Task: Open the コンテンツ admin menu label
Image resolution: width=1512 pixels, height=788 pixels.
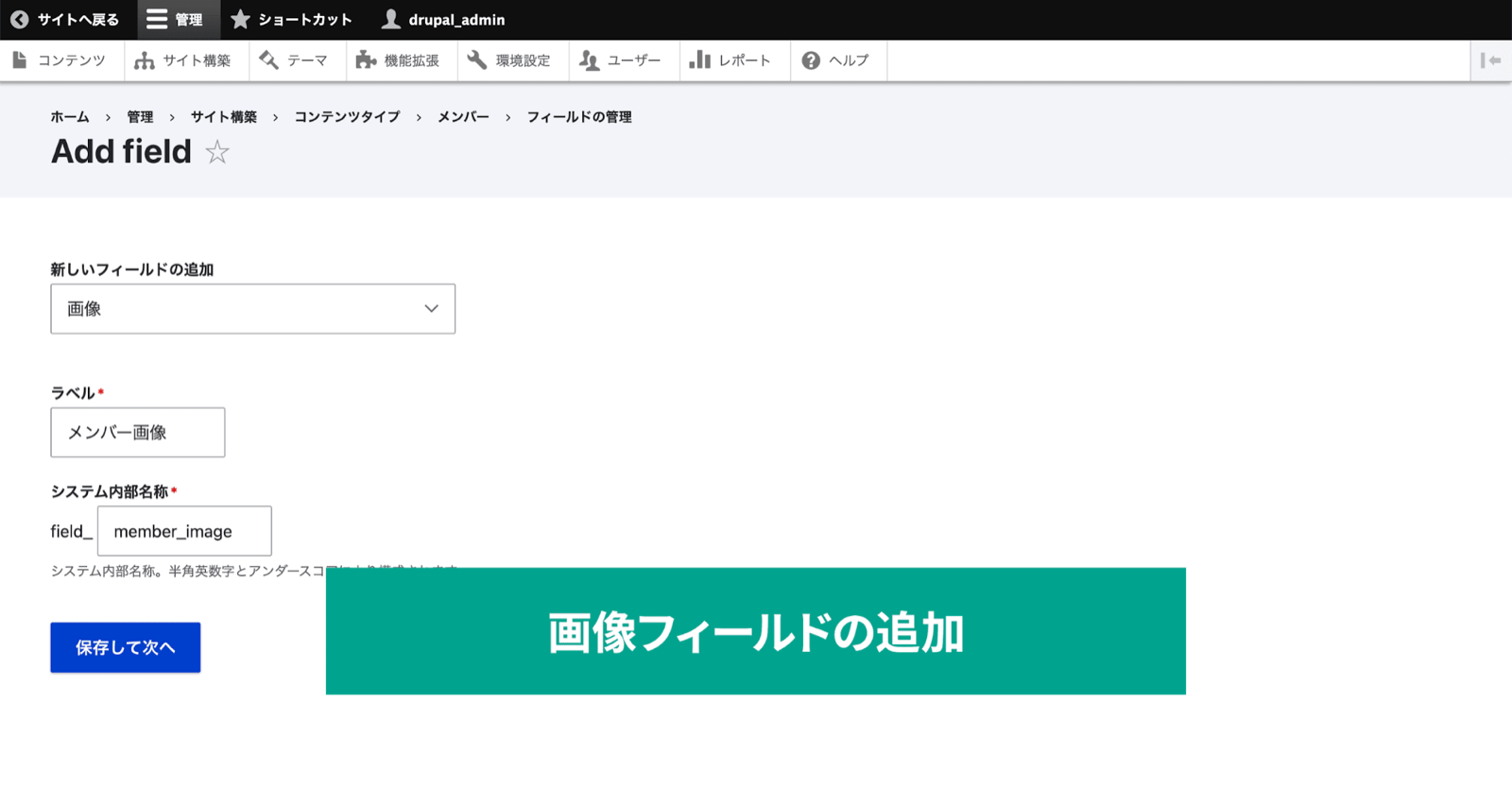Action: [72, 60]
